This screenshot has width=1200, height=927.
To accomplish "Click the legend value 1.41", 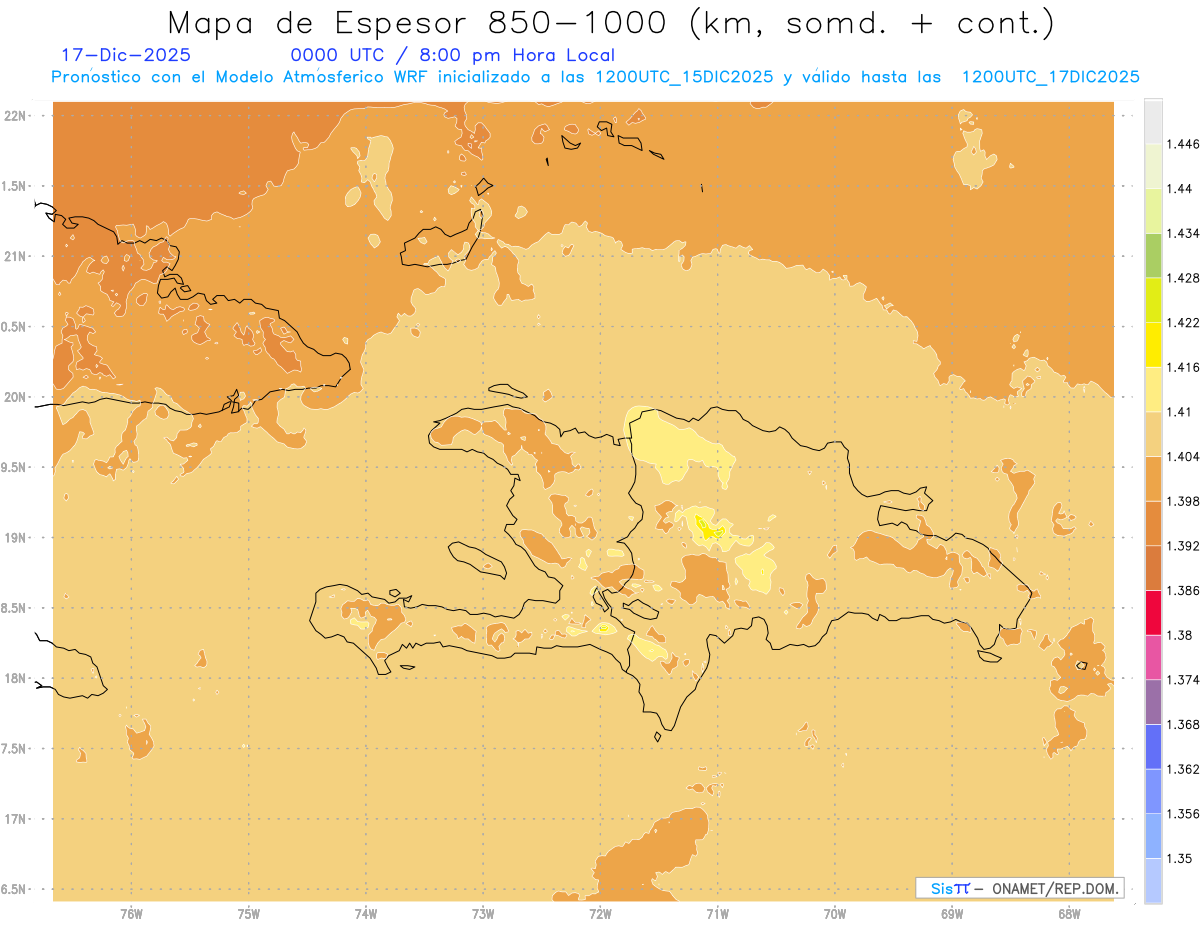I will coord(1180,411).
